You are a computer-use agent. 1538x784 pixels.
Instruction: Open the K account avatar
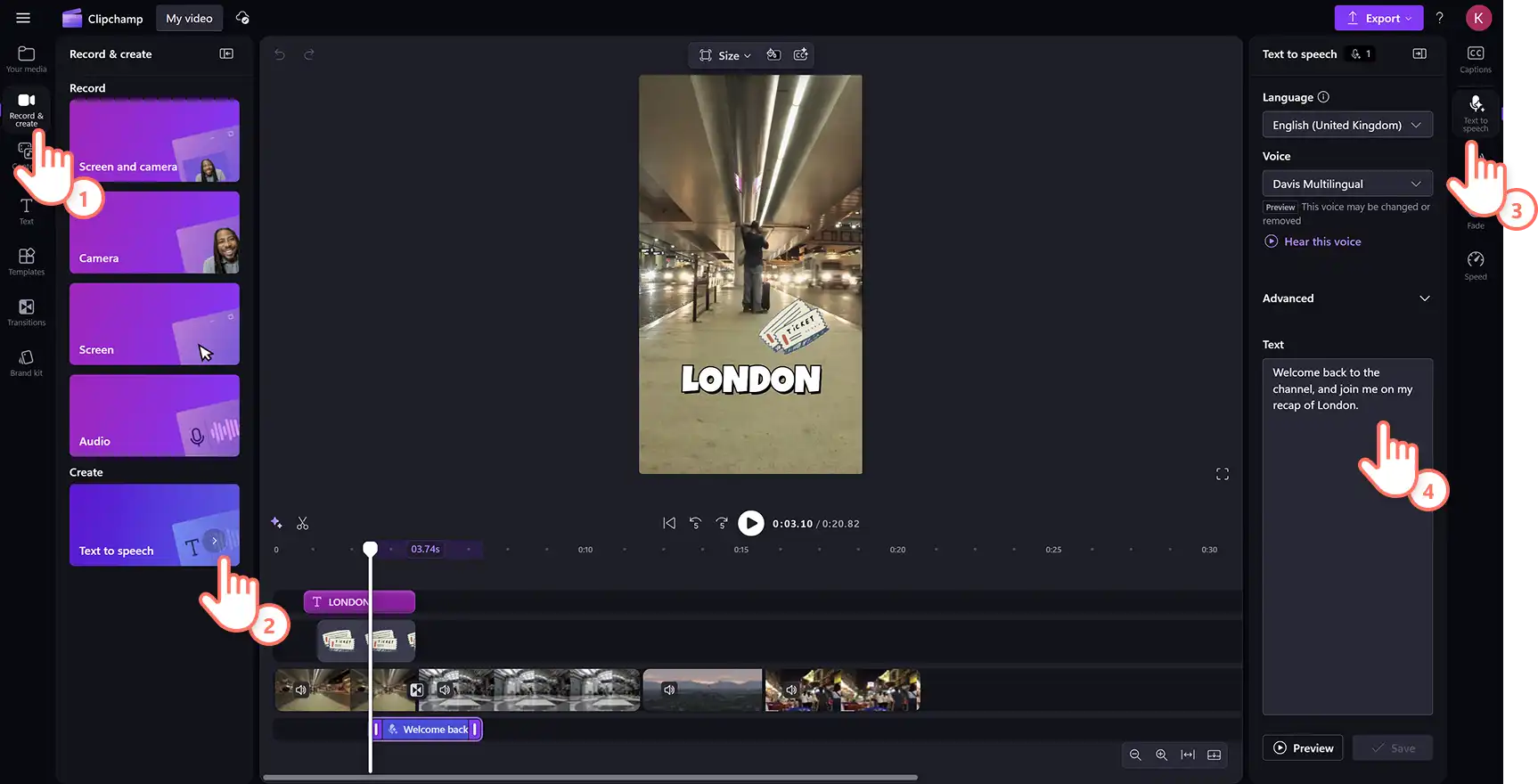tap(1478, 18)
